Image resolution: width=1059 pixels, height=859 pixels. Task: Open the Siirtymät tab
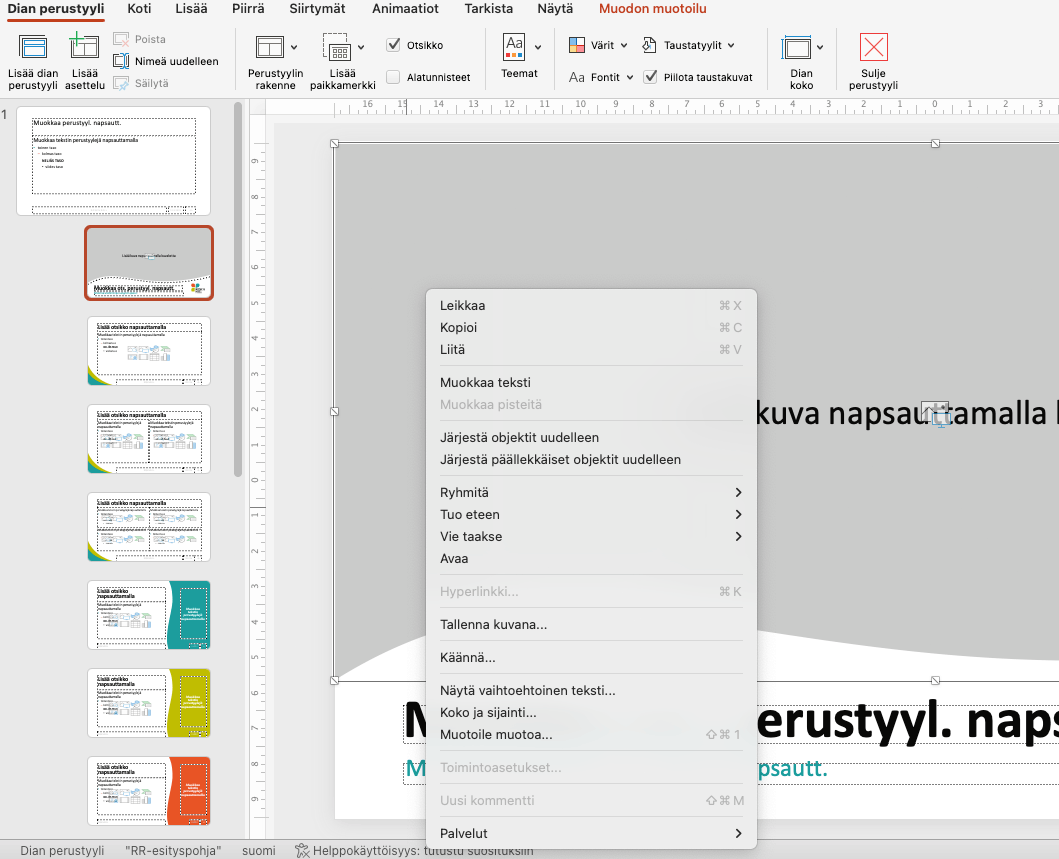317,9
